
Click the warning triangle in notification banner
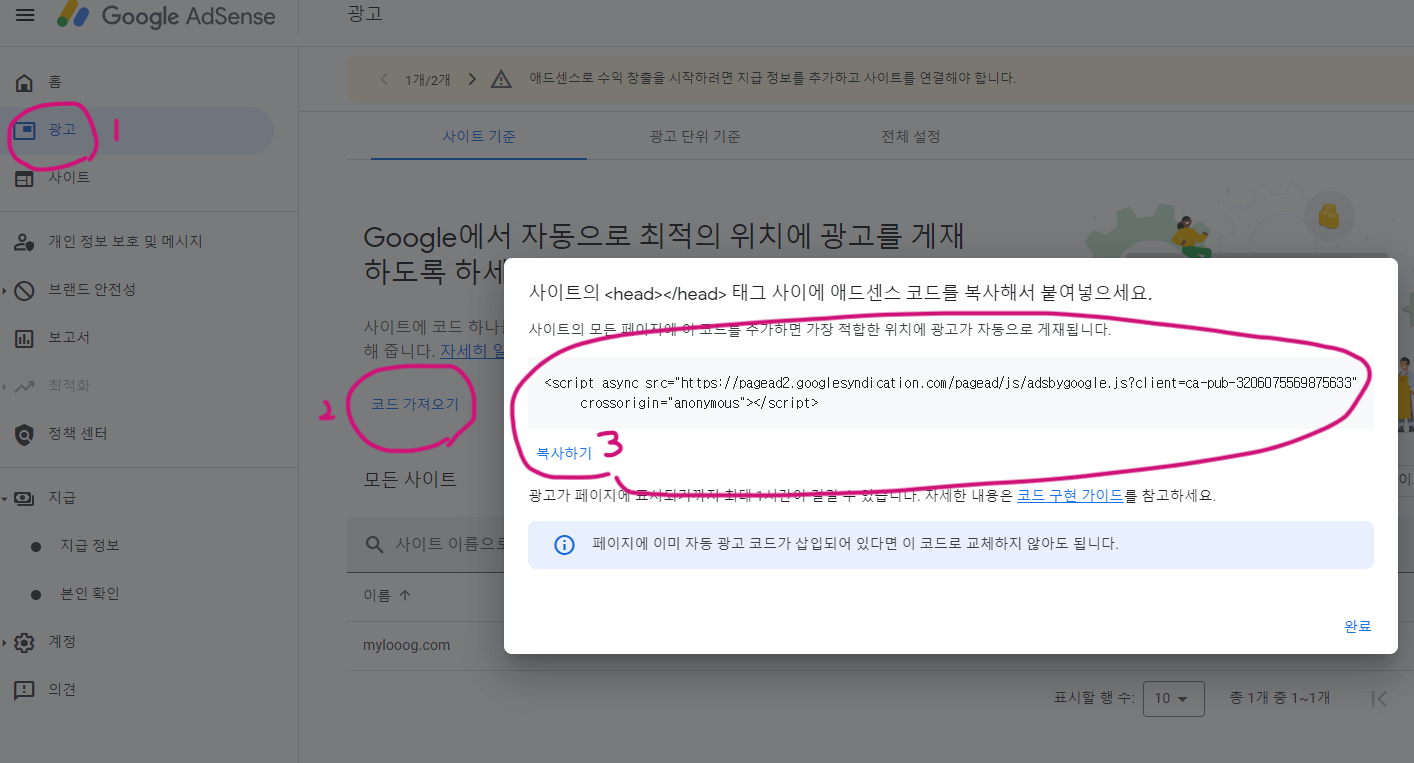pyautogui.click(x=502, y=79)
